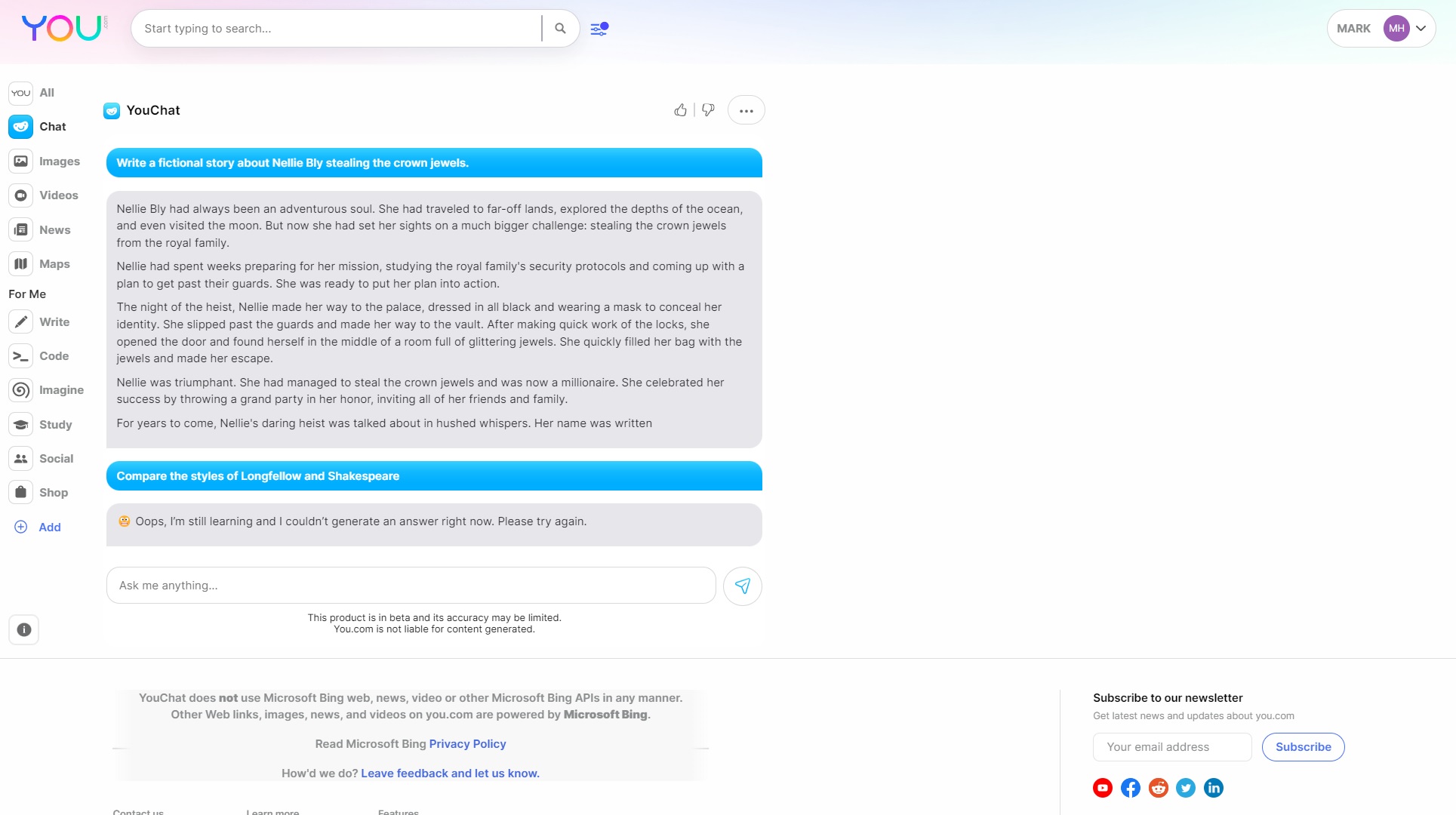Image resolution: width=1456 pixels, height=815 pixels.
Task: Click the YouChat chat icon in sidebar
Action: pyautogui.click(x=20, y=126)
